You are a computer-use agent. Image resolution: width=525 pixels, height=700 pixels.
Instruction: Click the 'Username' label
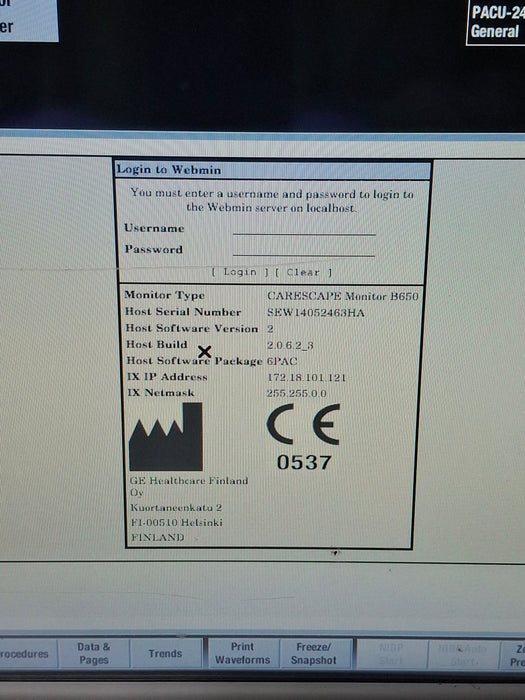[x=154, y=228]
